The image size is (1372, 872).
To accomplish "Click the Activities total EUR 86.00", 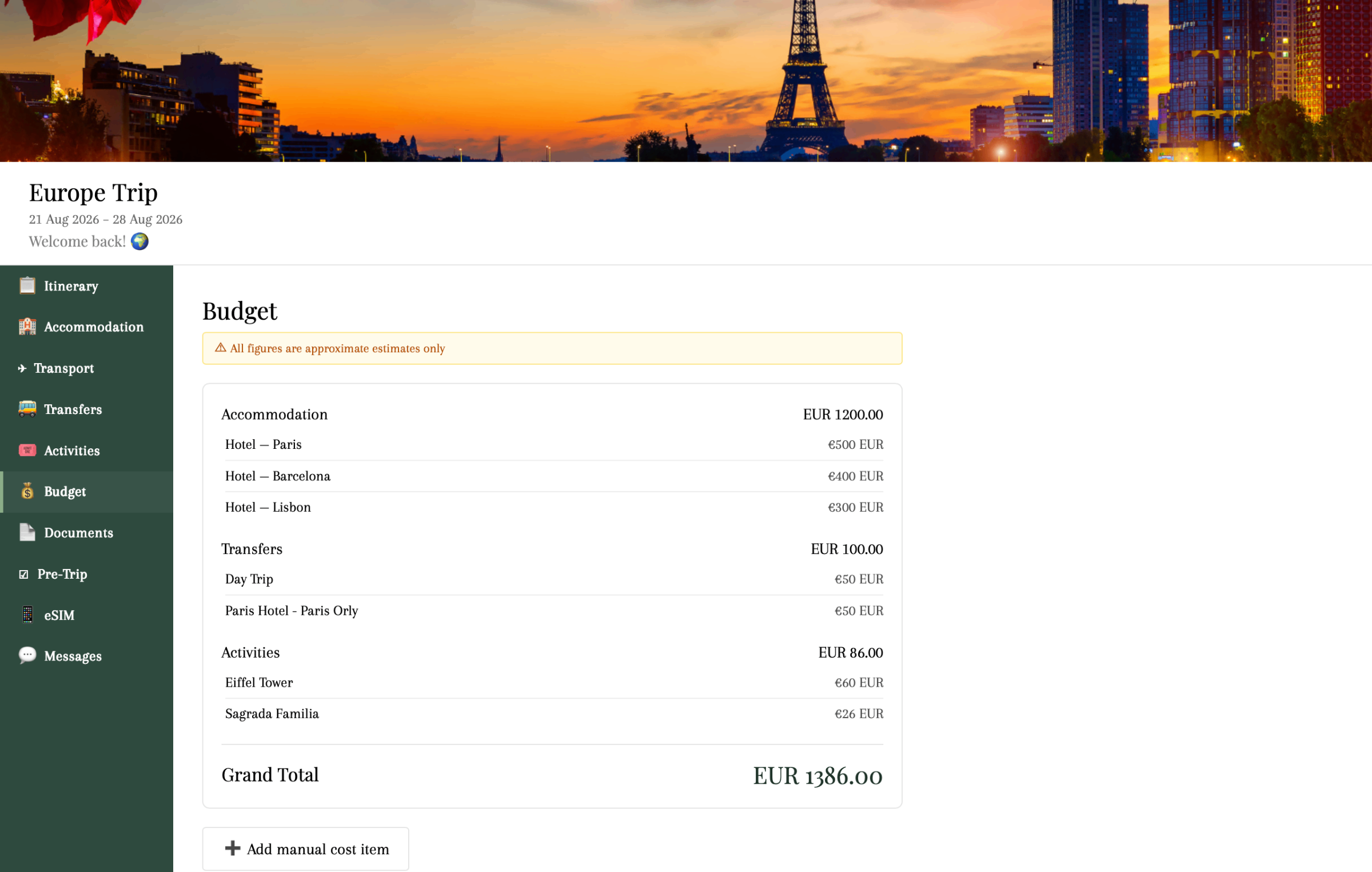I will pos(851,652).
